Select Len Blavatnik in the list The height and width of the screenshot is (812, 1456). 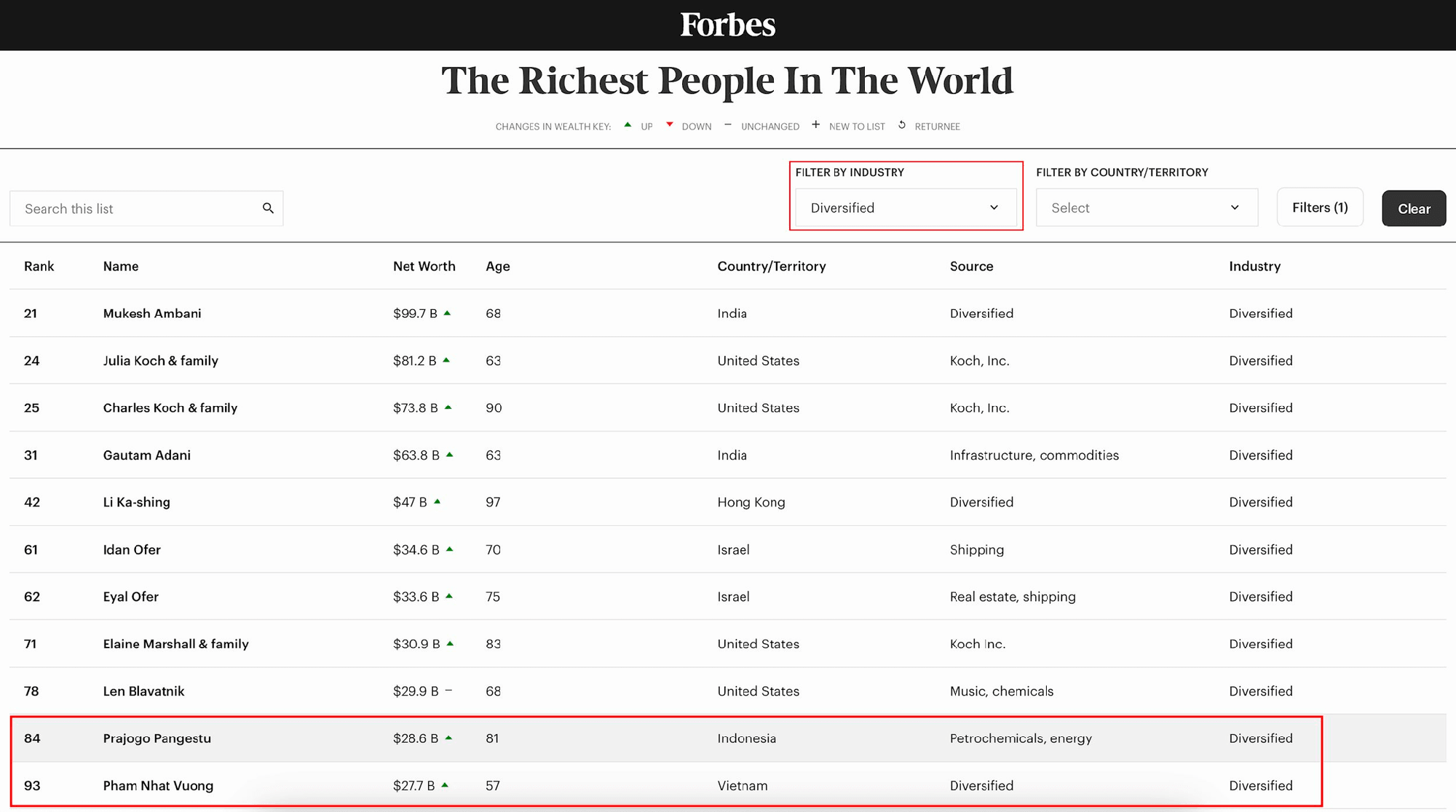pyautogui.click(x=144, y=691)
